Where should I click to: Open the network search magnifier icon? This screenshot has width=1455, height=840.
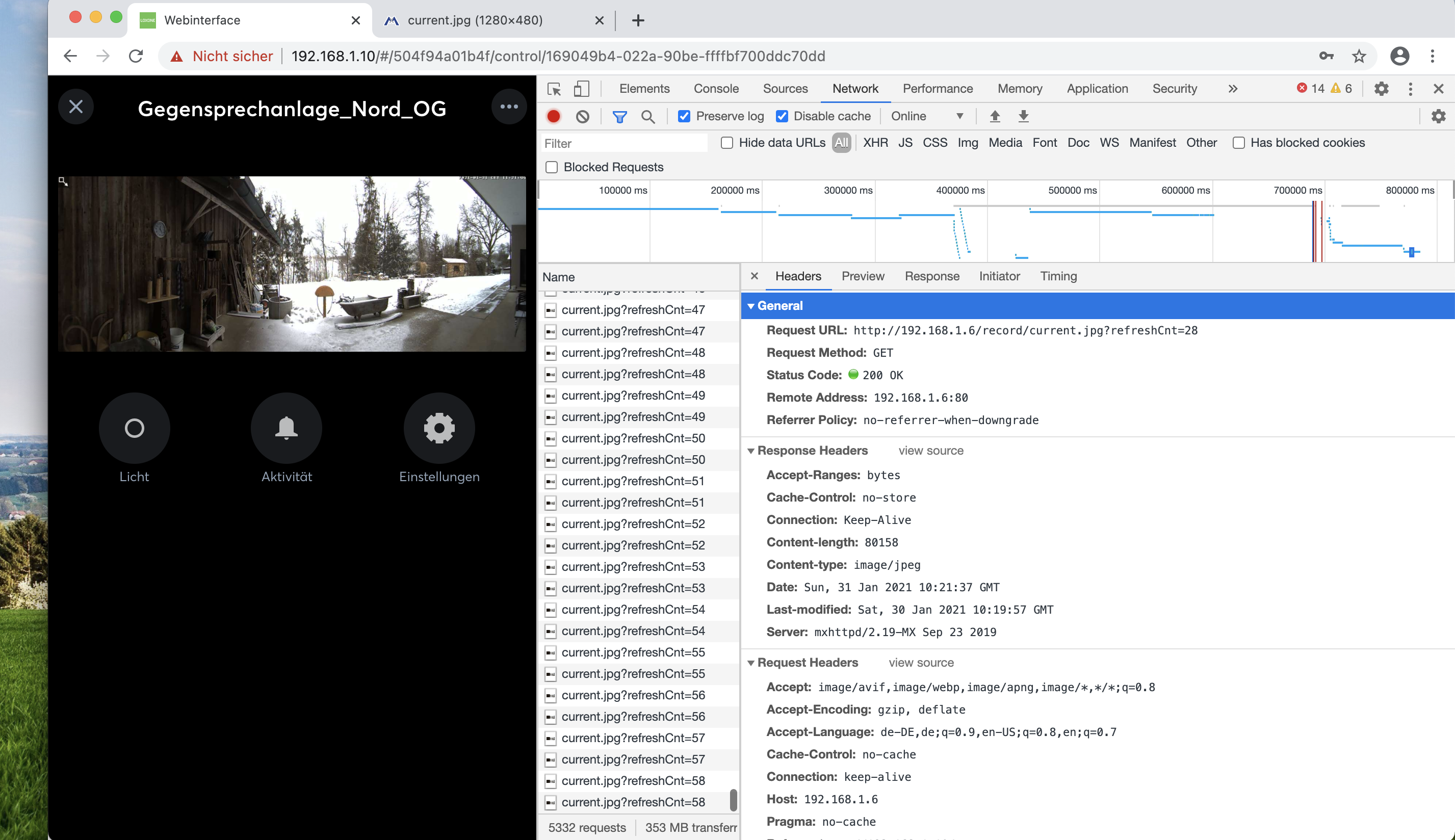coord(648,117)
